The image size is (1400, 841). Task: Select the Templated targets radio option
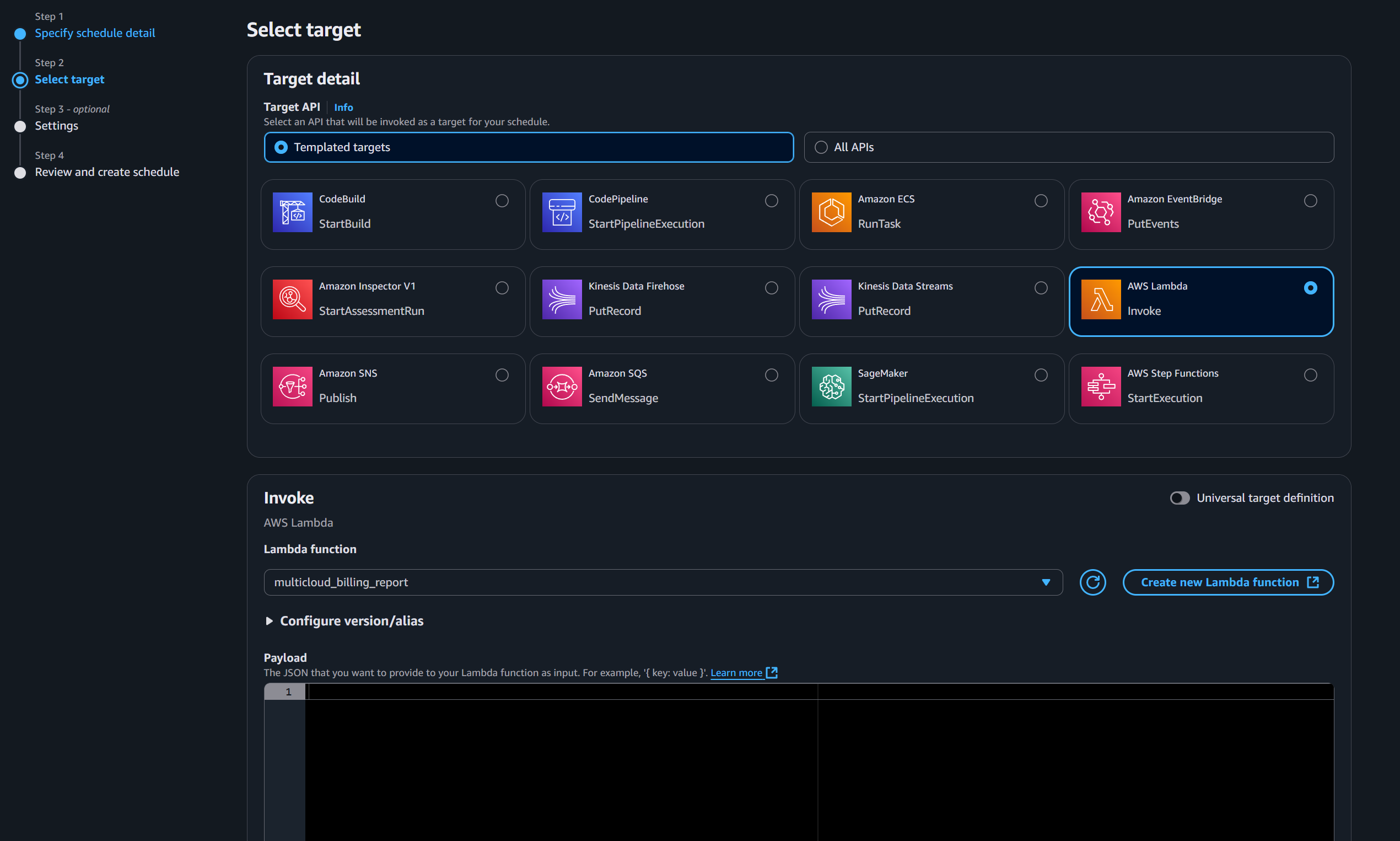[281, 147]
